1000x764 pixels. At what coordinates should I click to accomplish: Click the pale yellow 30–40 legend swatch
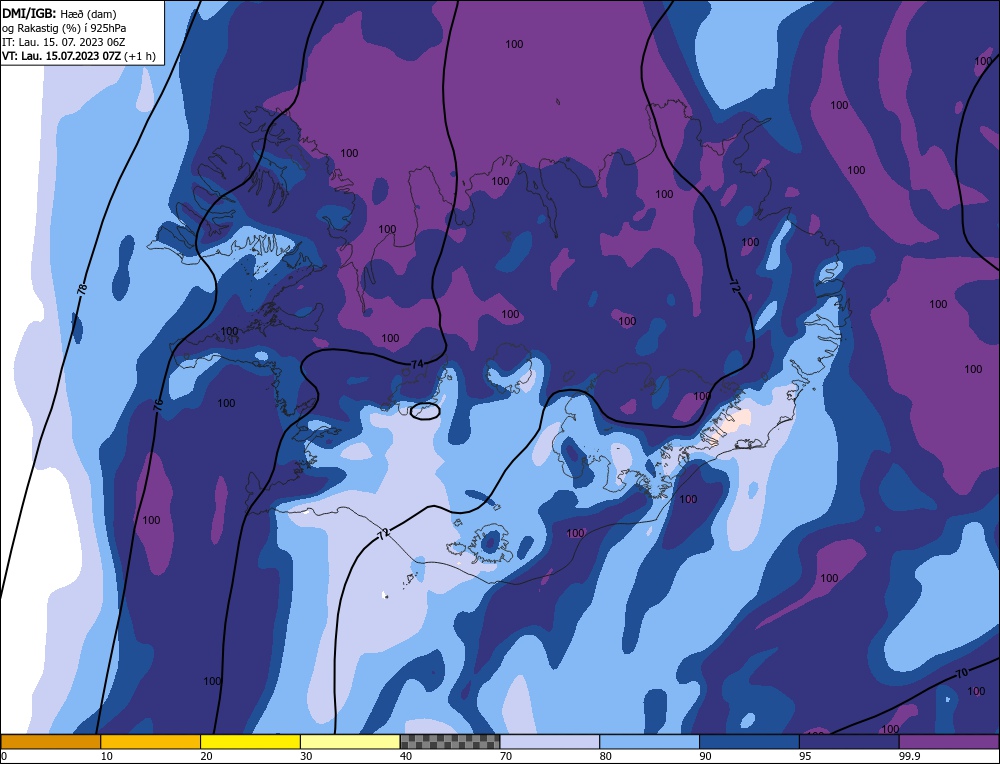pyautogui.click(x=350, y=742)
